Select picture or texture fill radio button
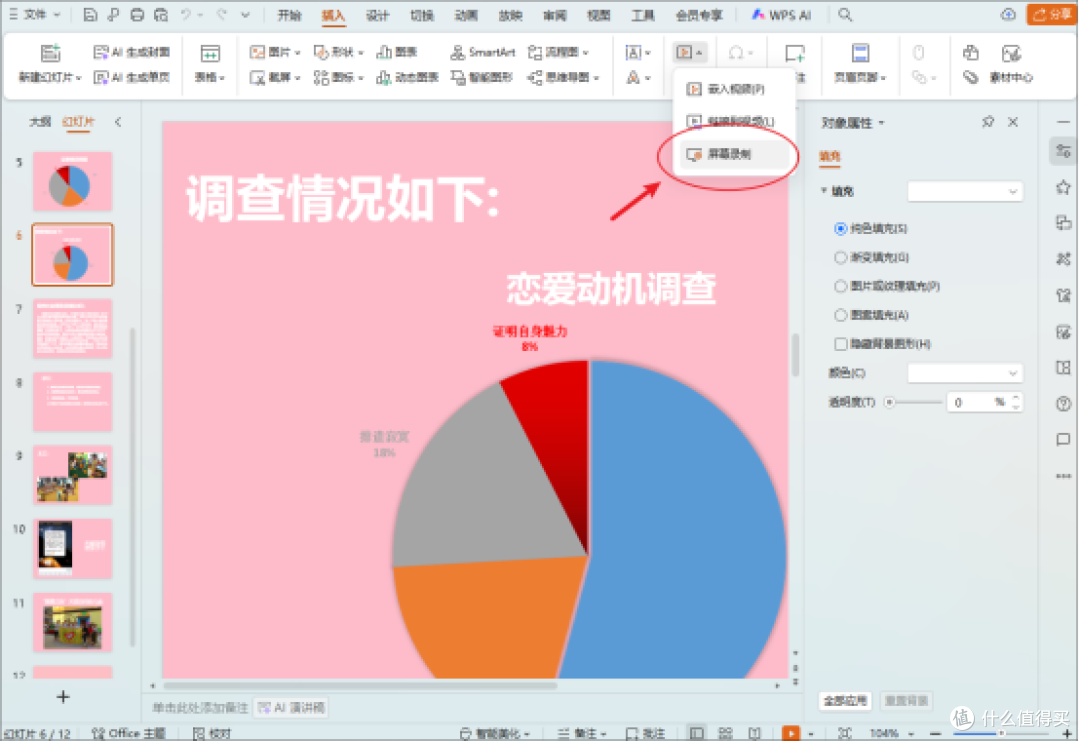Viewport: 1080px width, 741px height. click(840, 286)
